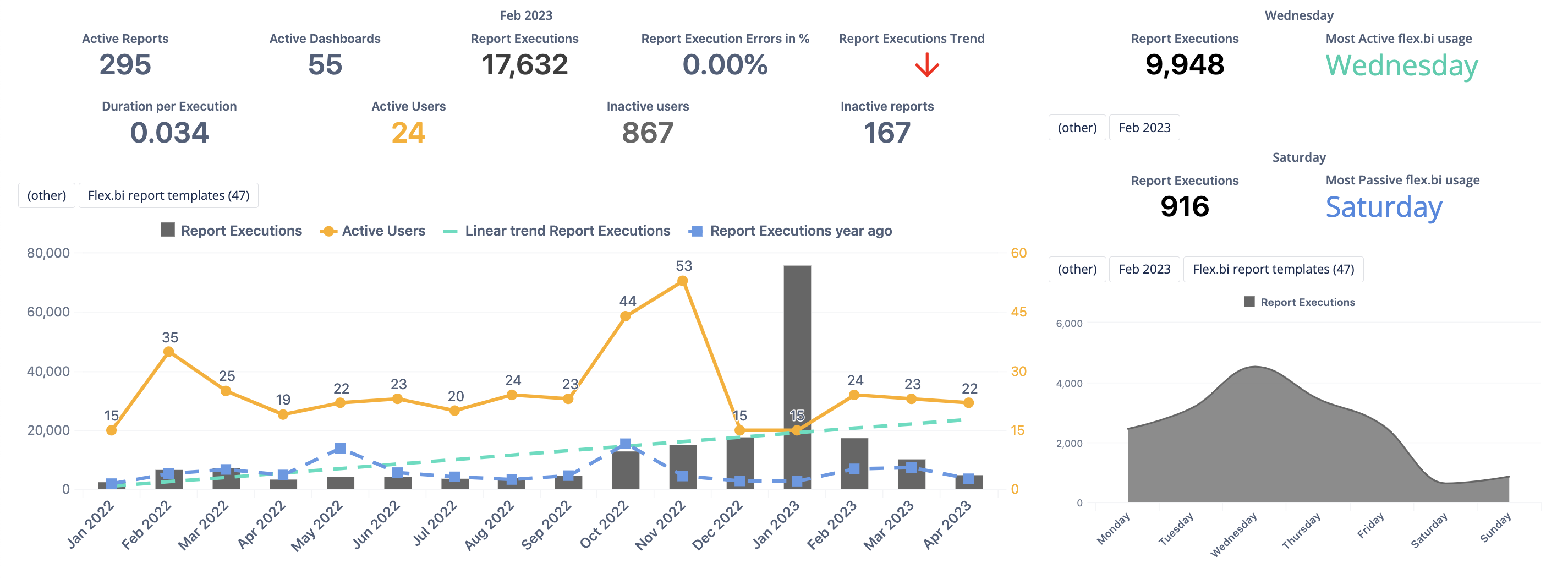Toggle Report Executions year ago legend marker
Image resolution: width=1568 pixels, height=579 pixels.
(696, 231)
